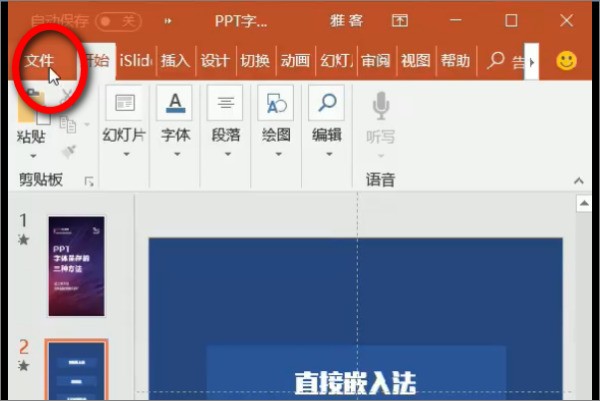Screen dimensions: 600x401
Task: Click the smiley feedback icon
Action: pos(567,61)
